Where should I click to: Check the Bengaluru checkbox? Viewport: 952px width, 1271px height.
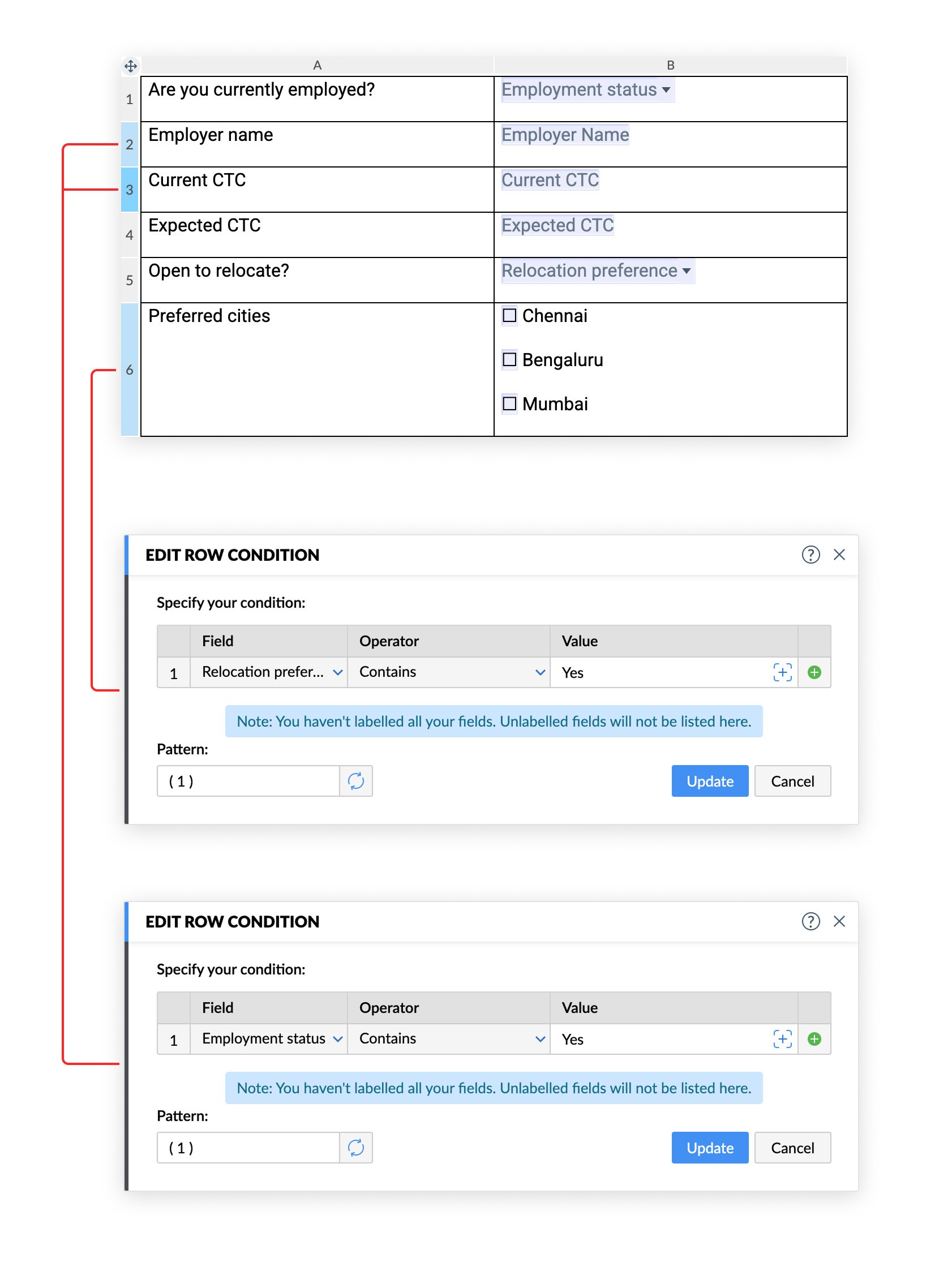coord(509,359)
